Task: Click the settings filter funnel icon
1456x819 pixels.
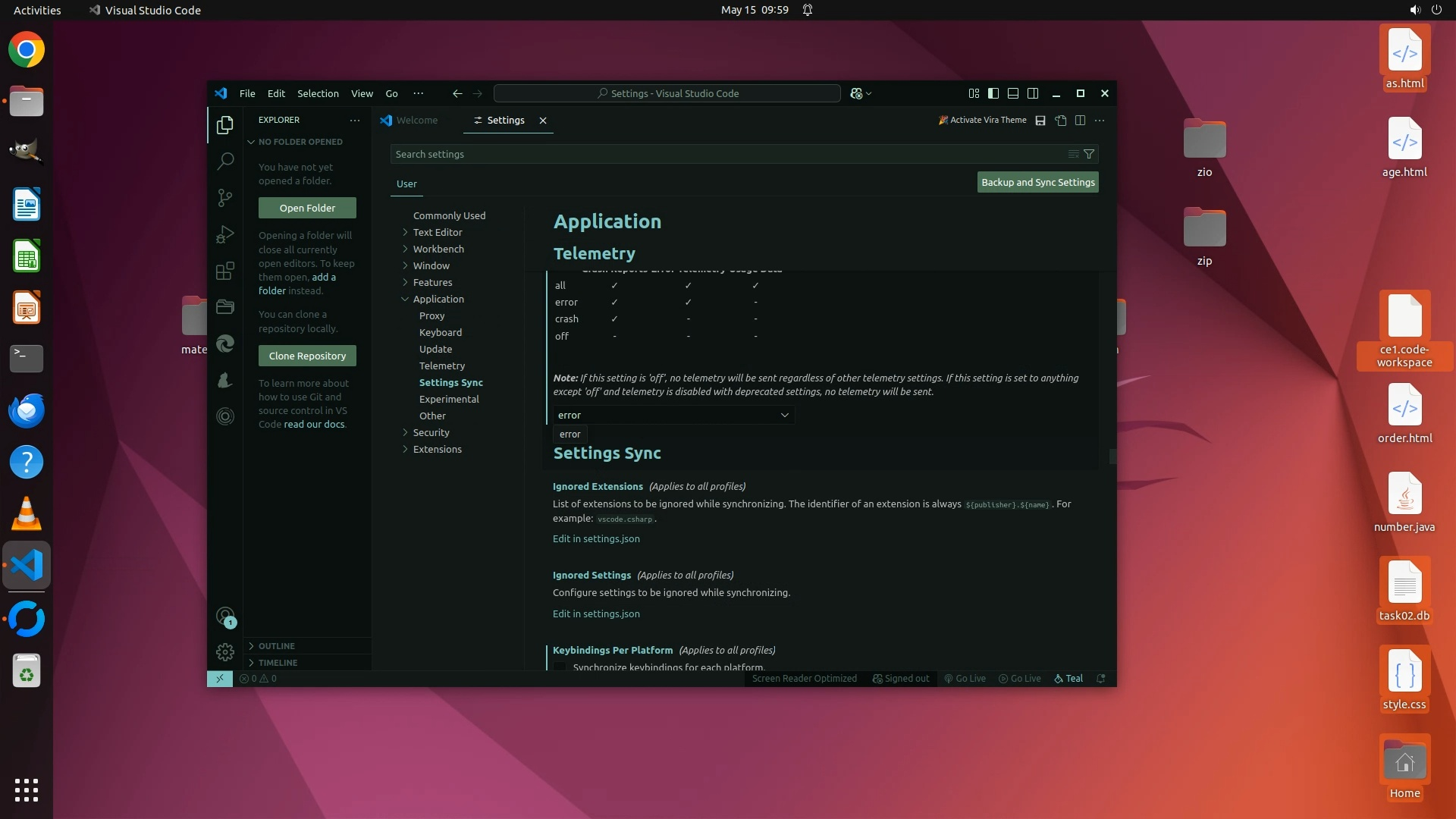Action: (x=1089, y=154)
